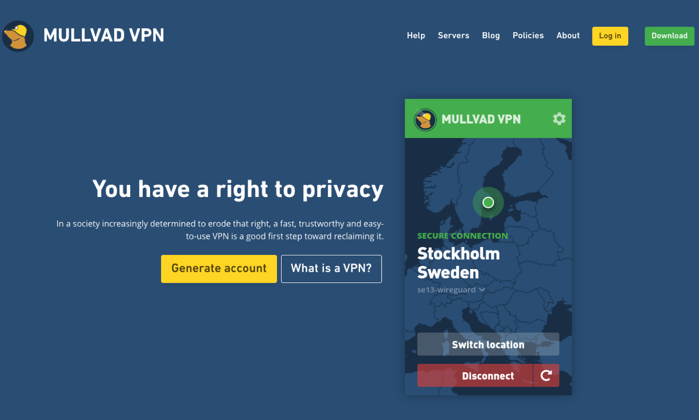
Task: Go to the Servers page
Action: [x=453, y=36]
